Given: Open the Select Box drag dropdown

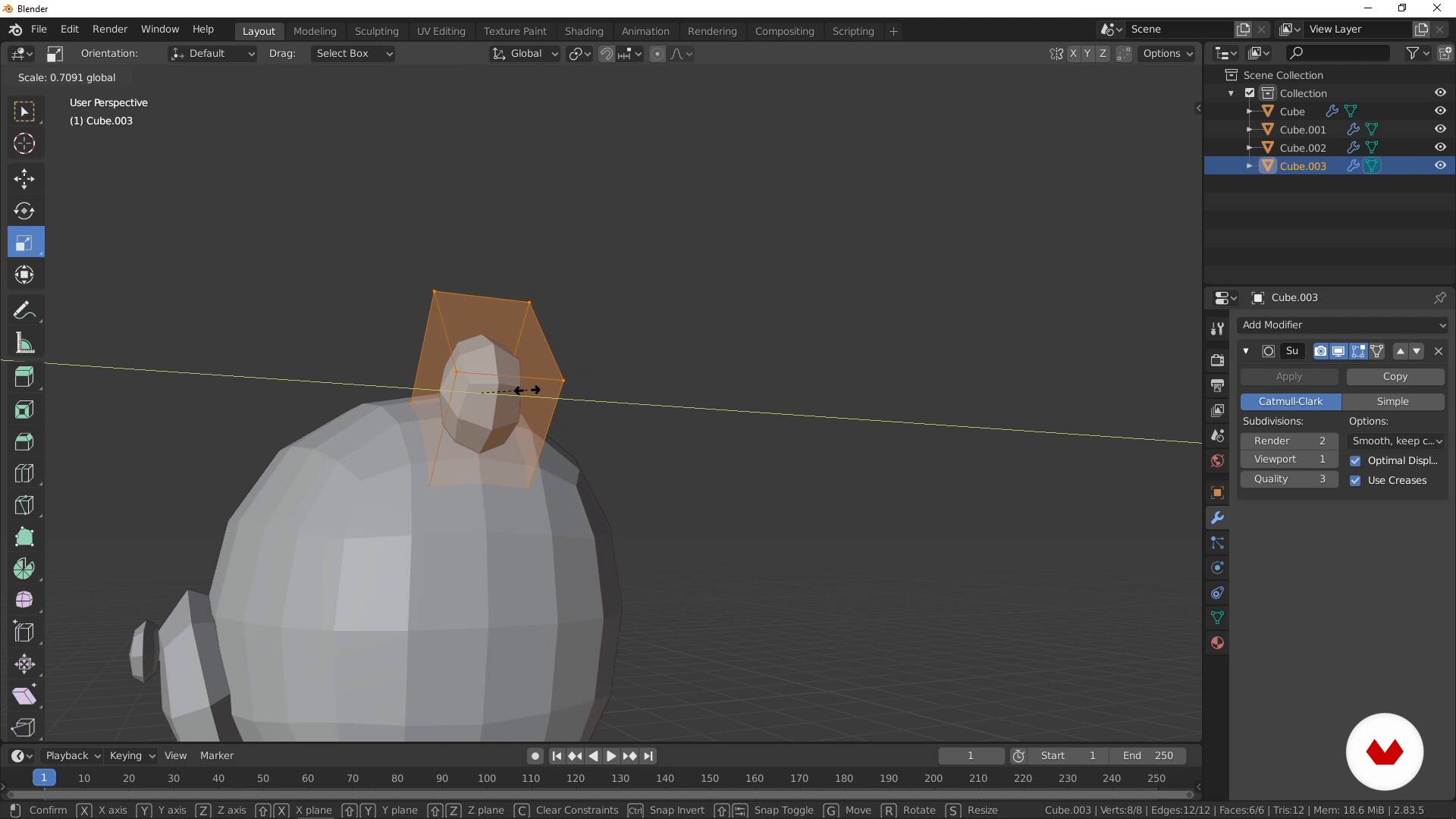Looking at the screenshot, I should [353, 54].
